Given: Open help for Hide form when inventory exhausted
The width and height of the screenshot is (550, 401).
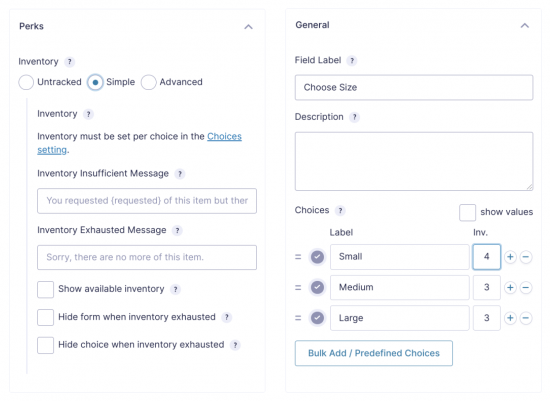Looking at the screenshot, I should [x=227, y=317].
